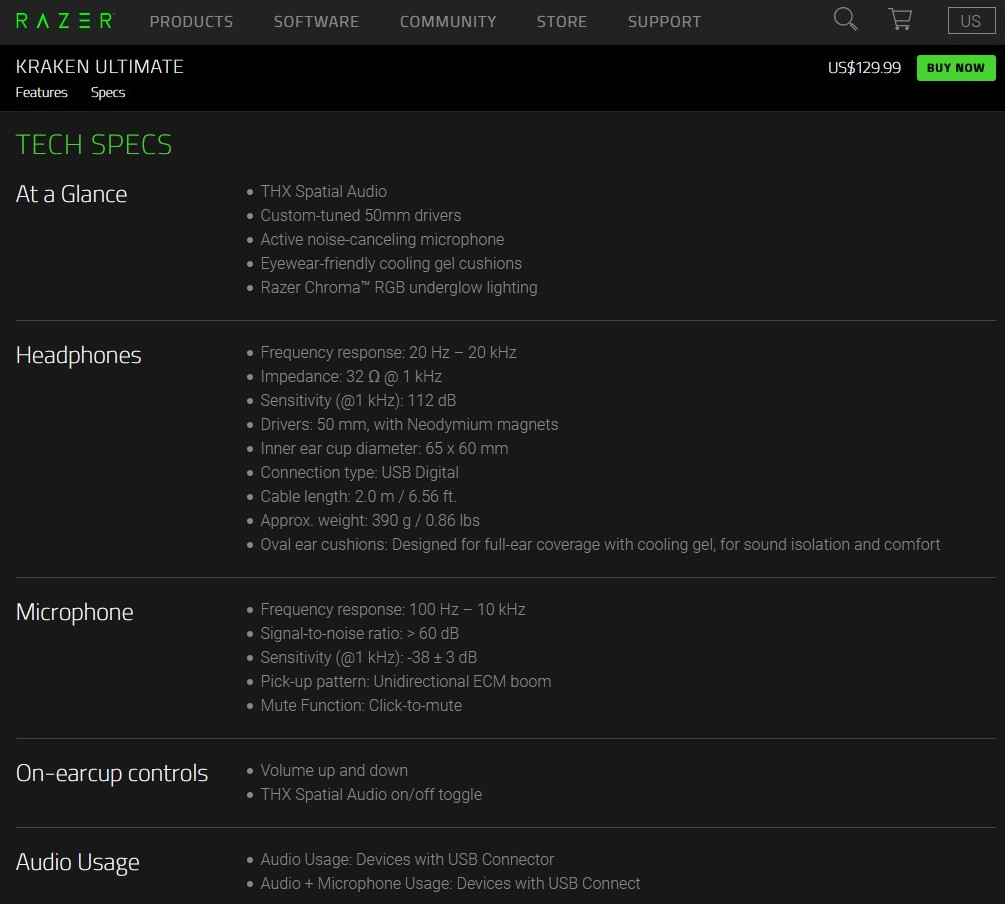
Task: Open the US region selector
Action: [970, 21]
